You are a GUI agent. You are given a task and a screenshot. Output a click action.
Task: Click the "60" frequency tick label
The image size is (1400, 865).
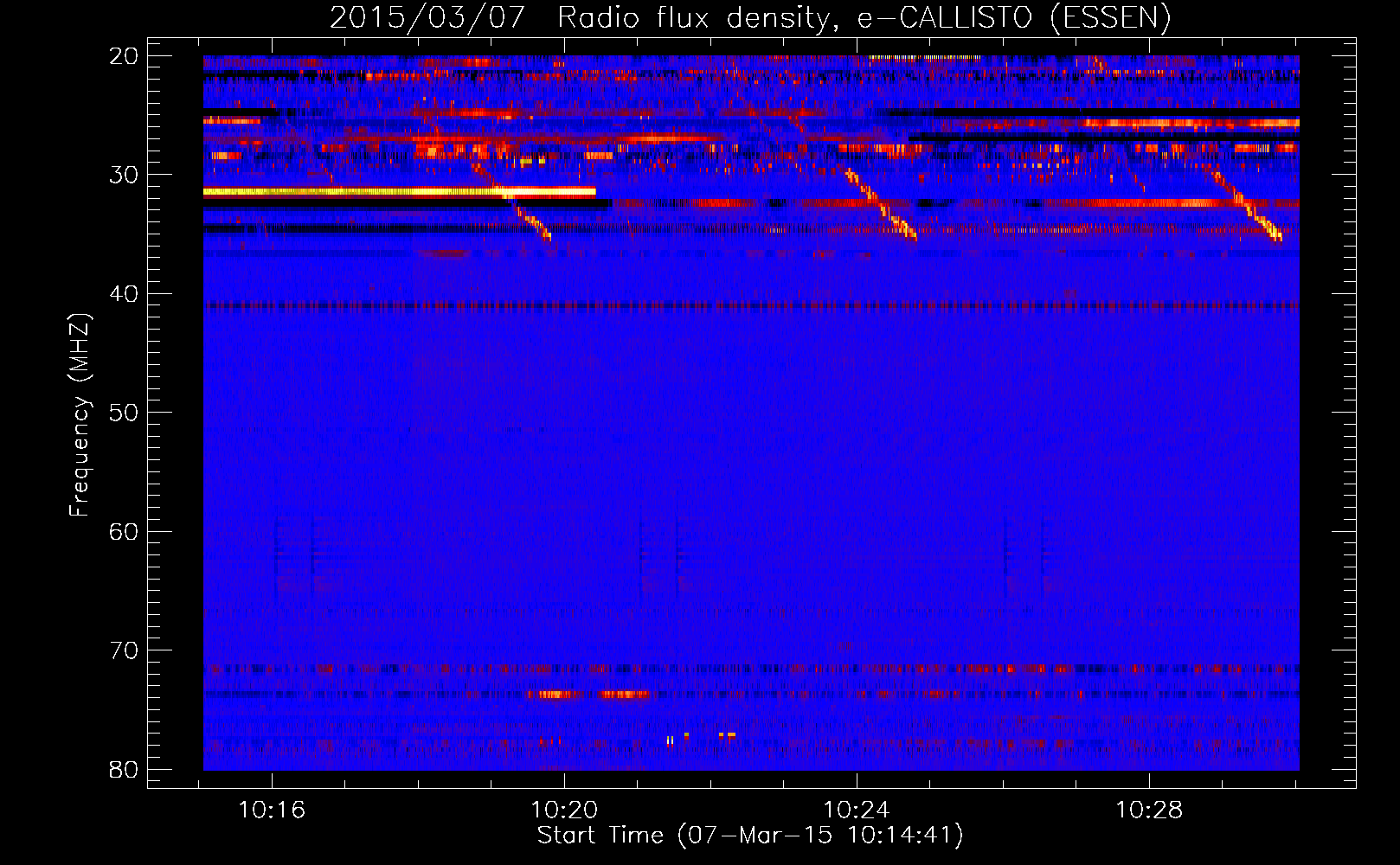point(124,531)
